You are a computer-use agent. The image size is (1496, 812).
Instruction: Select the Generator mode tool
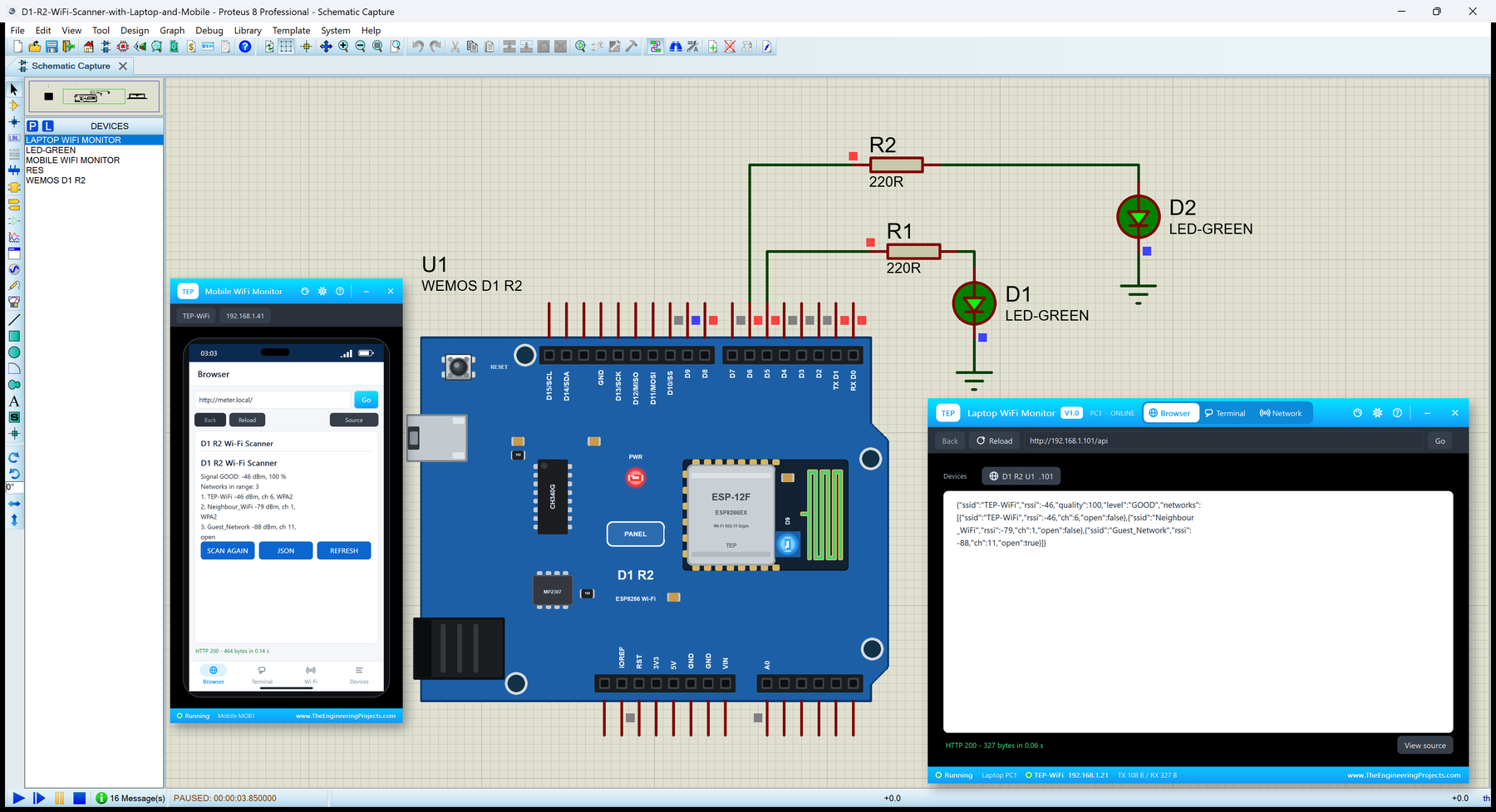coord(14,269)
